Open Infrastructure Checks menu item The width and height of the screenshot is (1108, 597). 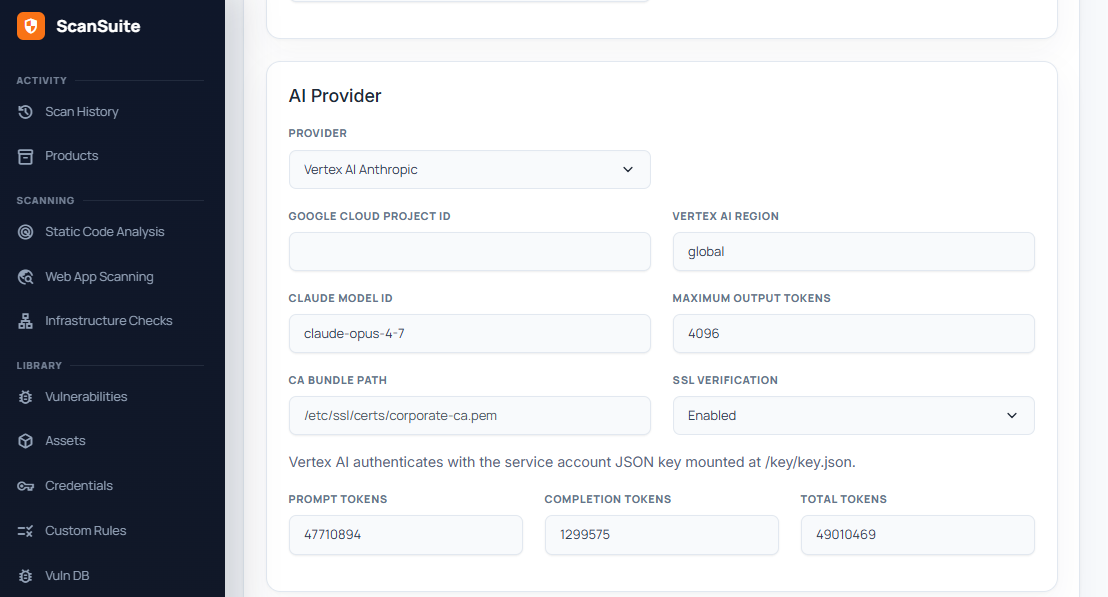click(x=110, y=321)
